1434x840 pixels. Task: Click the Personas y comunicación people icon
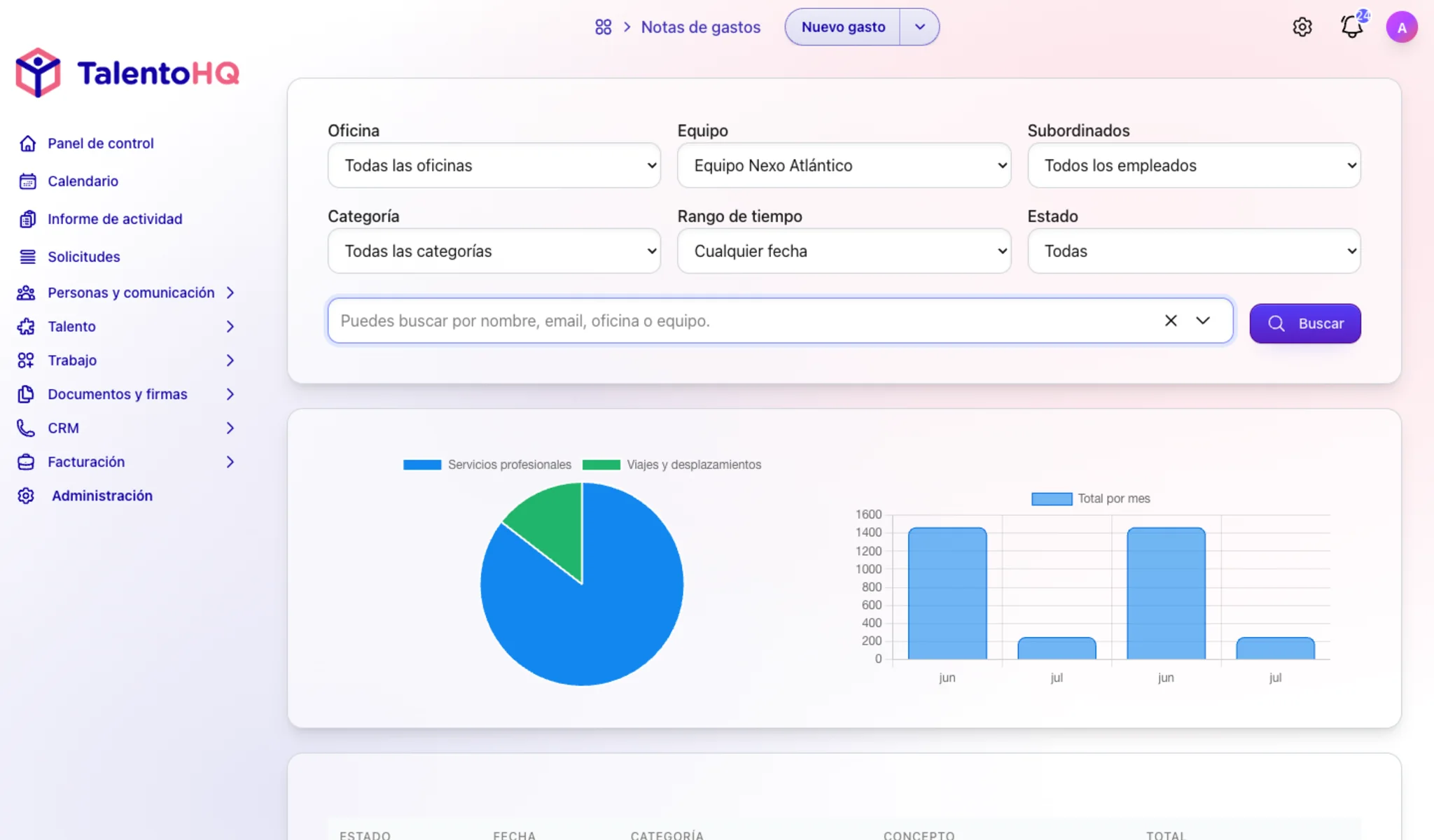click(x=26, y=293)
